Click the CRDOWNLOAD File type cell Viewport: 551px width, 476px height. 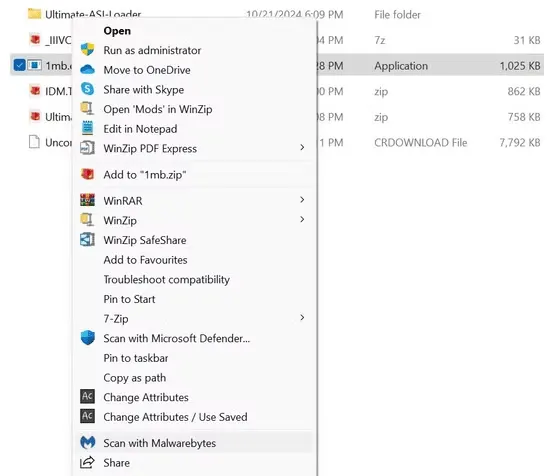click(421, 143)
